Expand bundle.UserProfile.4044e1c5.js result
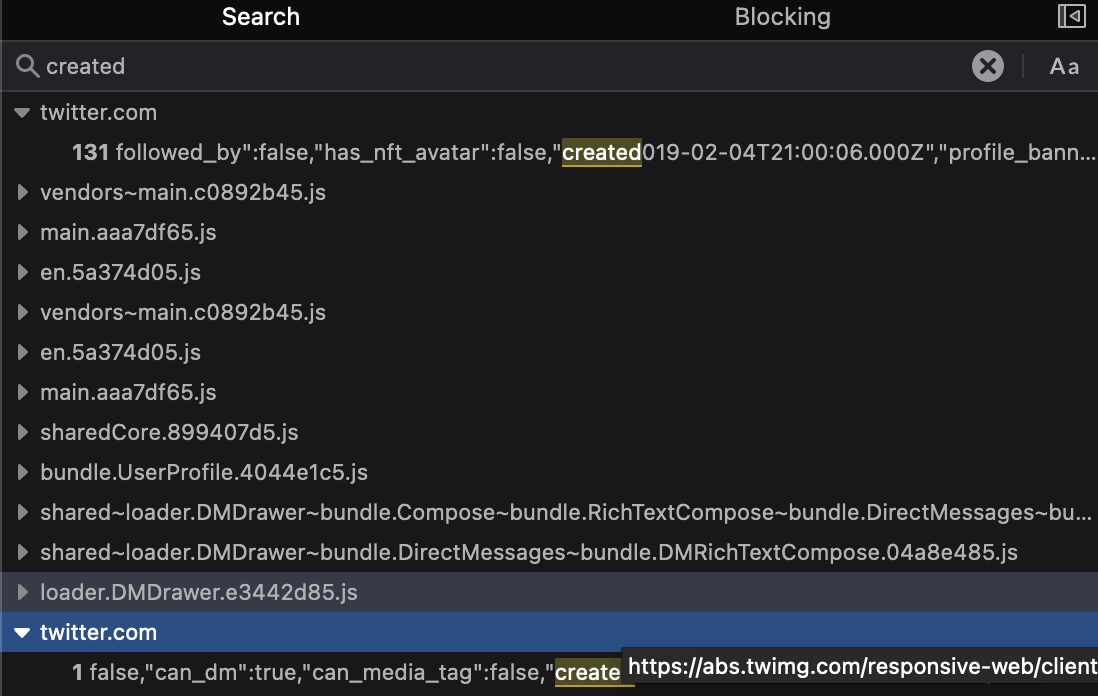 (x=22, y=472)
